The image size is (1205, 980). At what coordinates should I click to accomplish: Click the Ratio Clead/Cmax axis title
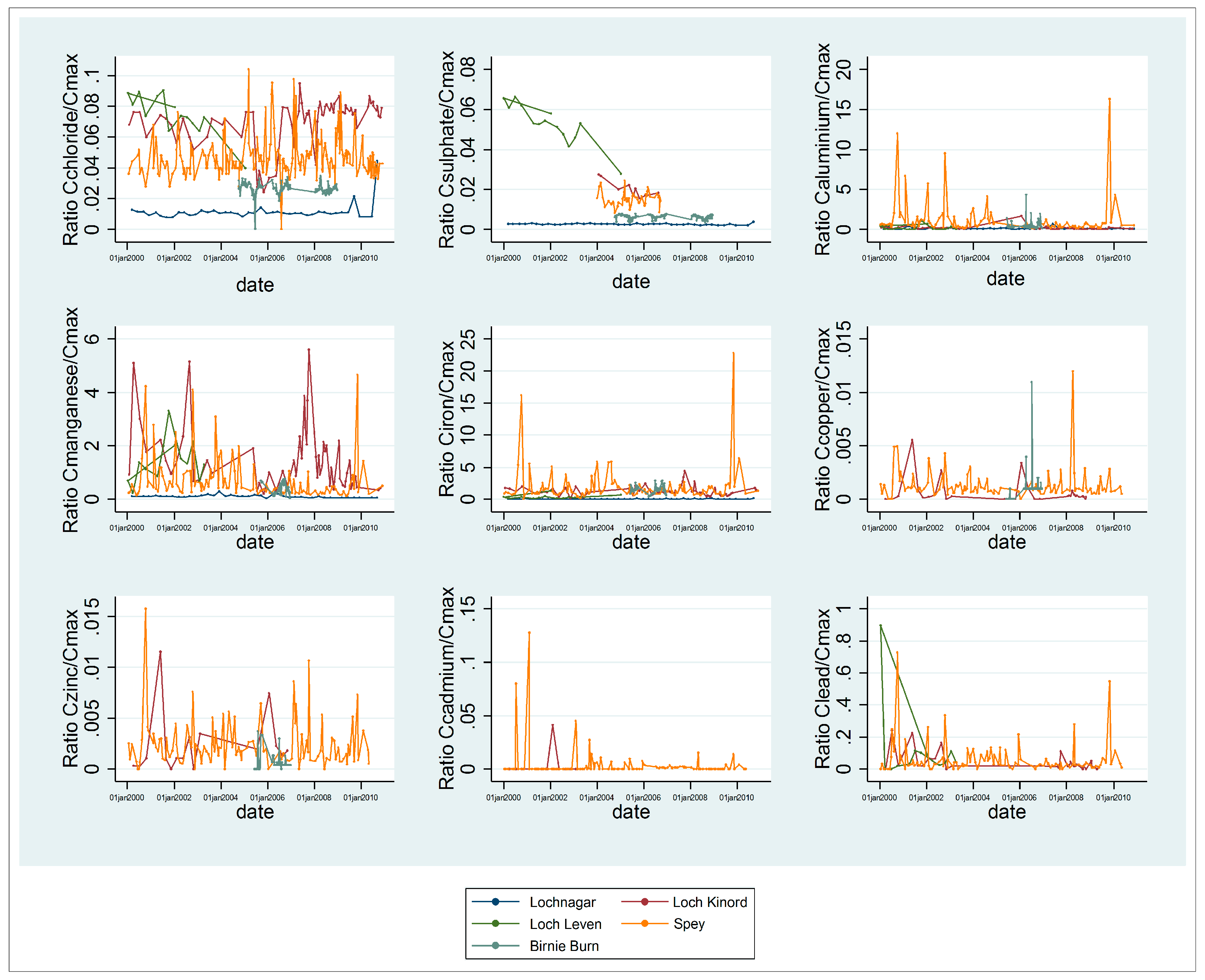click(823, 688)
